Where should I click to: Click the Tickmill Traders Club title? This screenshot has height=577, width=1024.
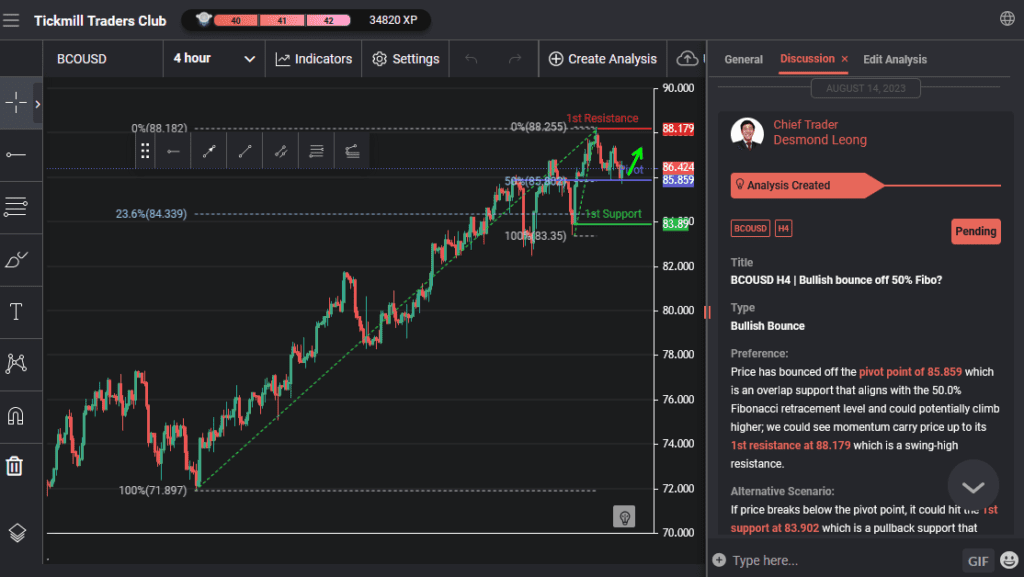[x=100, y=21]
